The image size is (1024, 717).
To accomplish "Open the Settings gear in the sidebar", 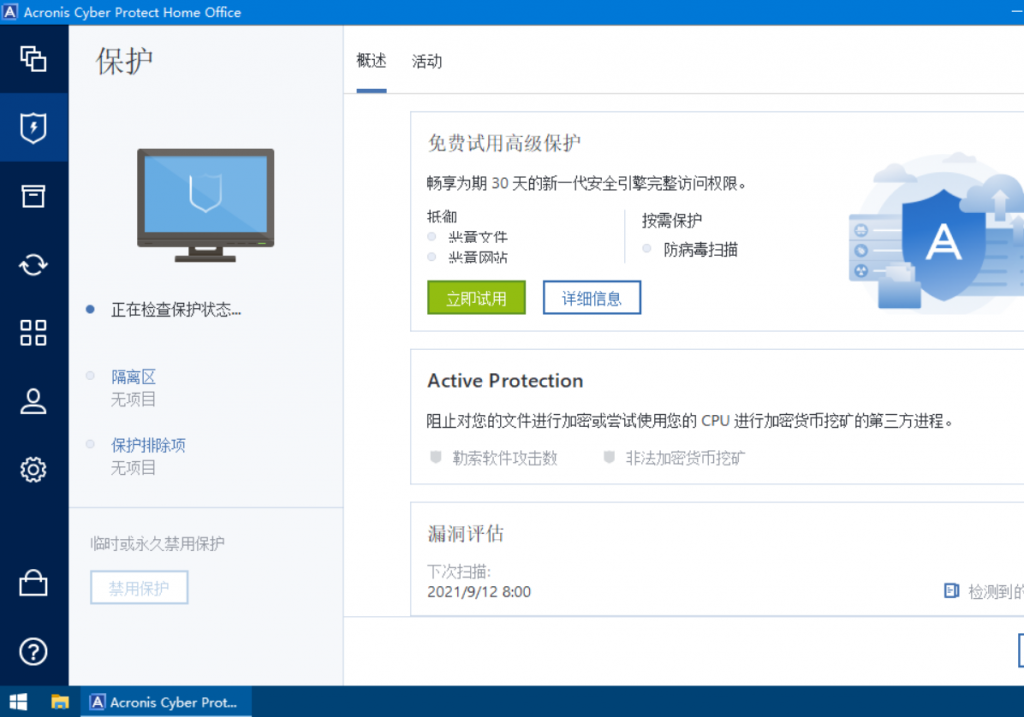I will 33,469.
